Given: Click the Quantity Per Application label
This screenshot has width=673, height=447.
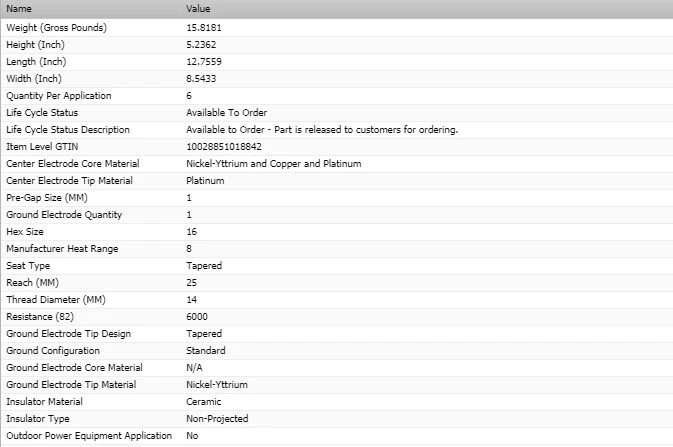Looking at the screenshot, I should pyautogui.click(x=59, y=96).
